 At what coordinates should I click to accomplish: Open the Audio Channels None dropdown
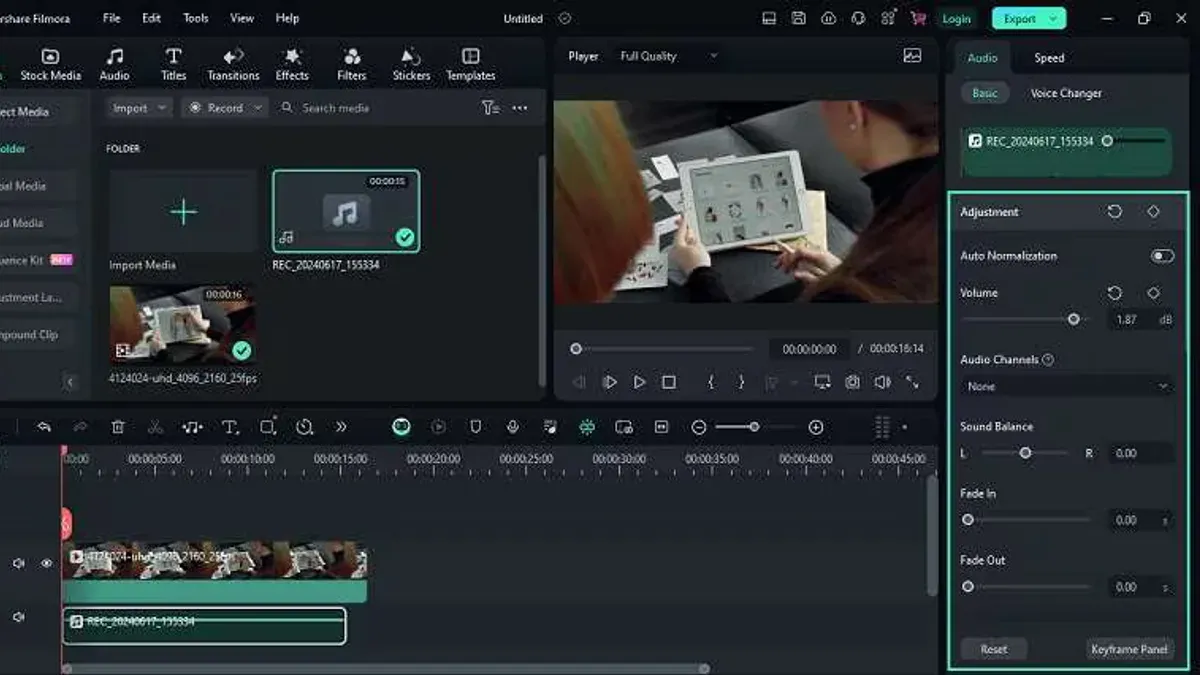pos(1067,386)
